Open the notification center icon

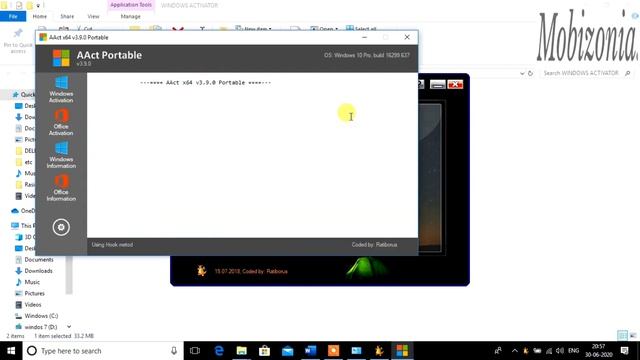[624, 351]
